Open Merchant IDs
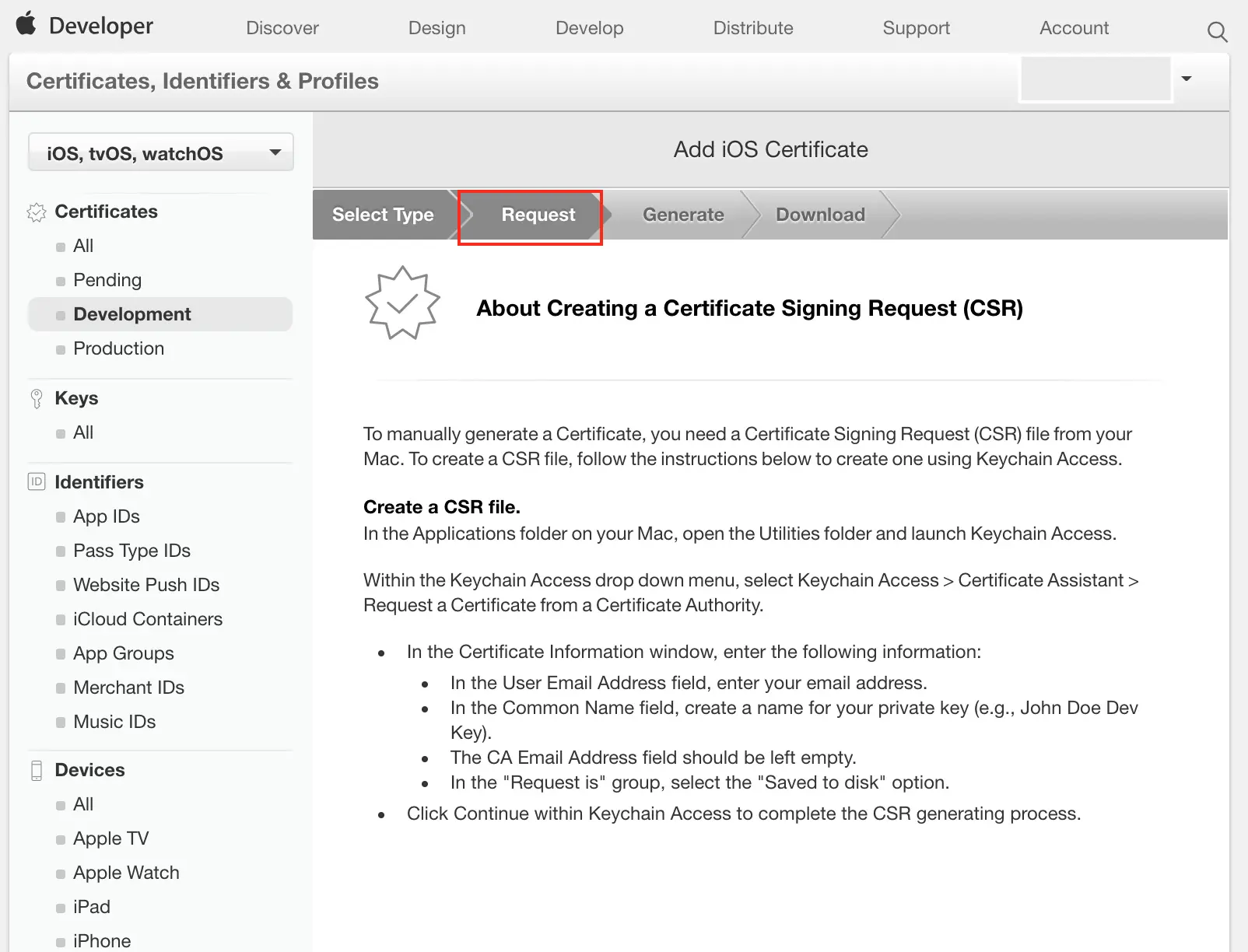This screenshot has width=1248, height=952. click(x=129, y=688)
